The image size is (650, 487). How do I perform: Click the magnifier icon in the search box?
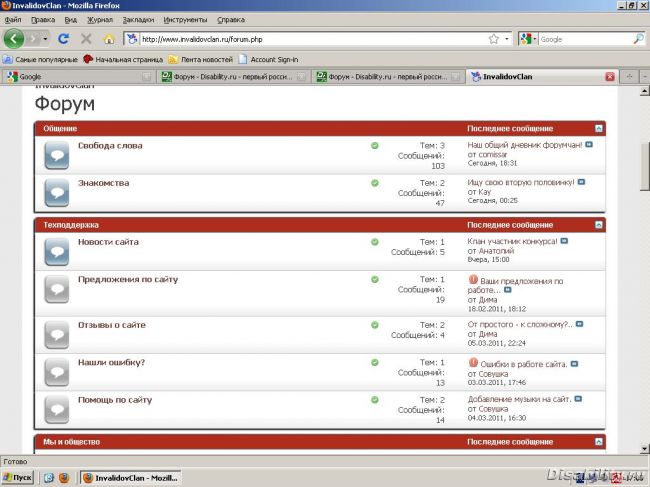point(638,39)
